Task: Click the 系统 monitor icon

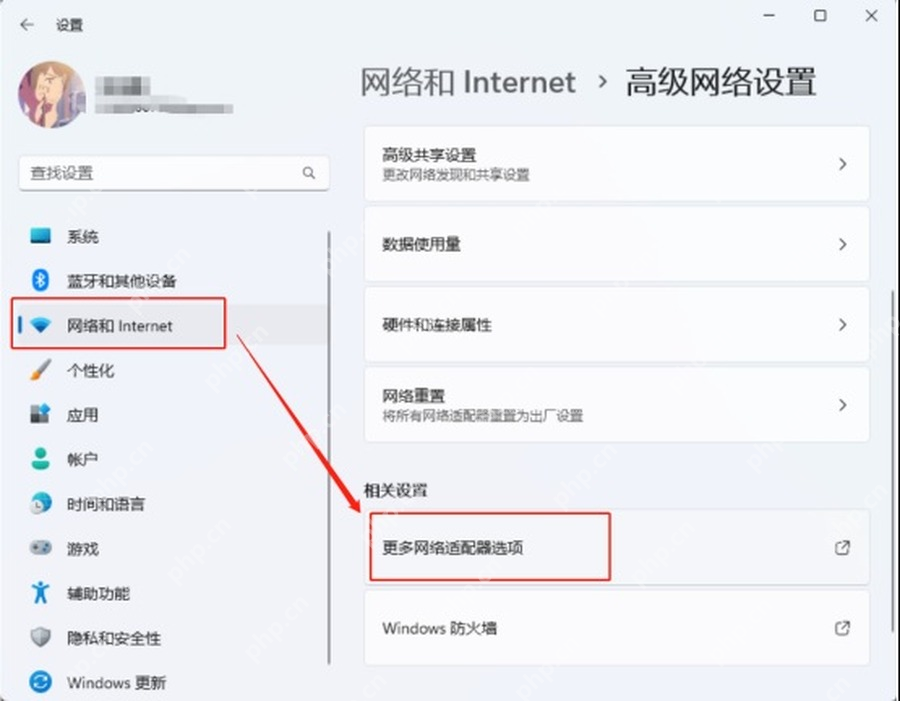Action: coord(40,236)
